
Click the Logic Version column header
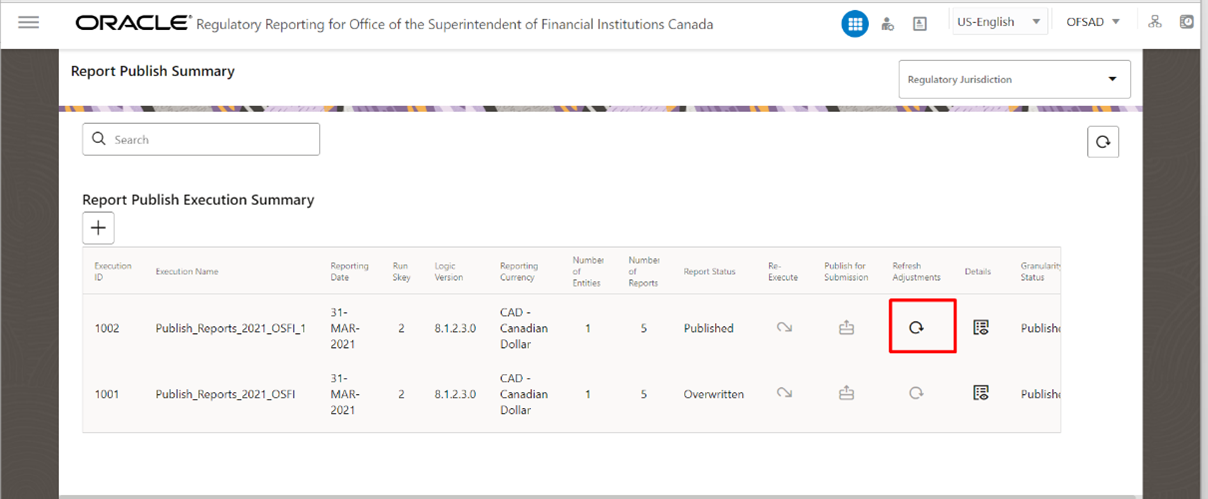(449, 271)
